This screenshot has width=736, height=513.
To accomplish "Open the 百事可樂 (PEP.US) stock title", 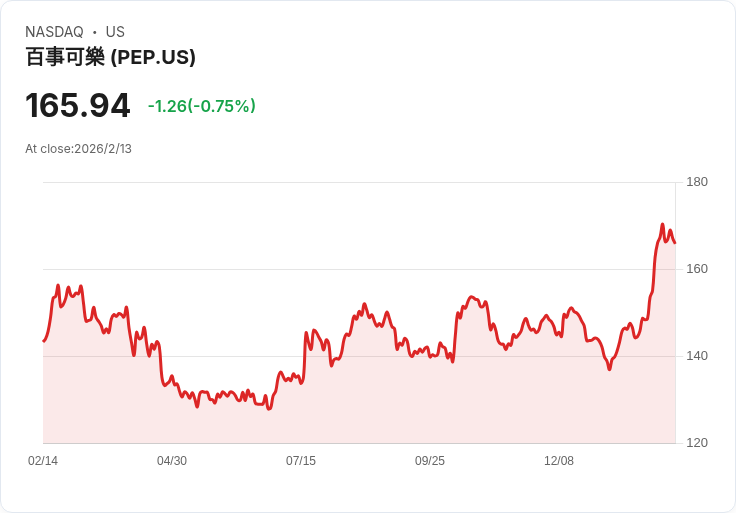I will coord(110,57).
